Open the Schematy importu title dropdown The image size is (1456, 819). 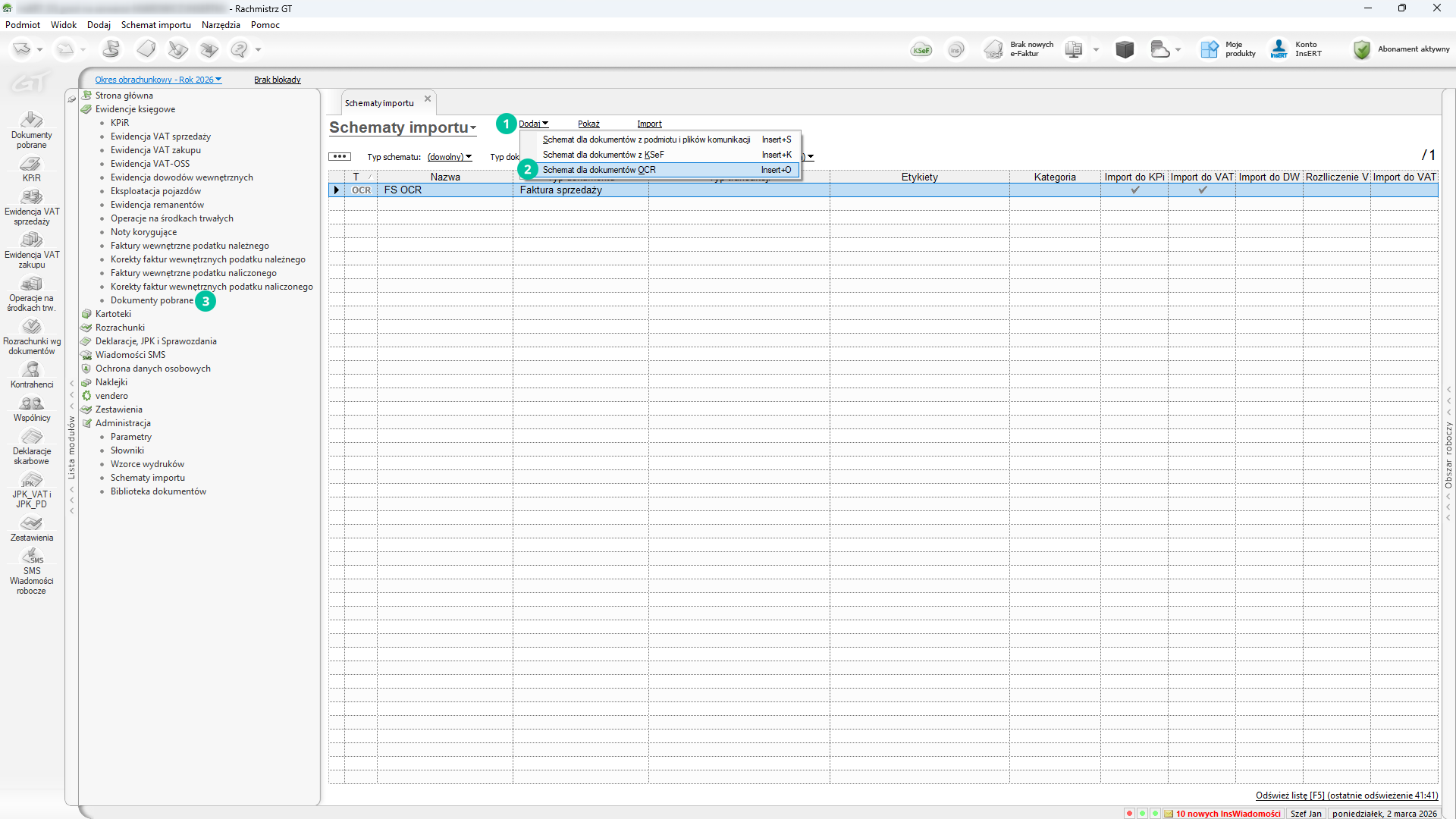point(402,127)
